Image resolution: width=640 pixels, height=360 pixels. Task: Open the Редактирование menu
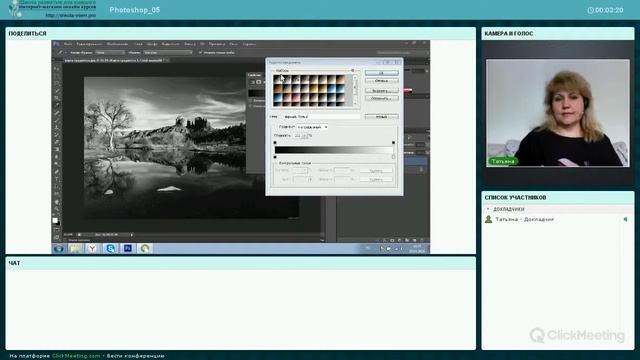point(89,44)
